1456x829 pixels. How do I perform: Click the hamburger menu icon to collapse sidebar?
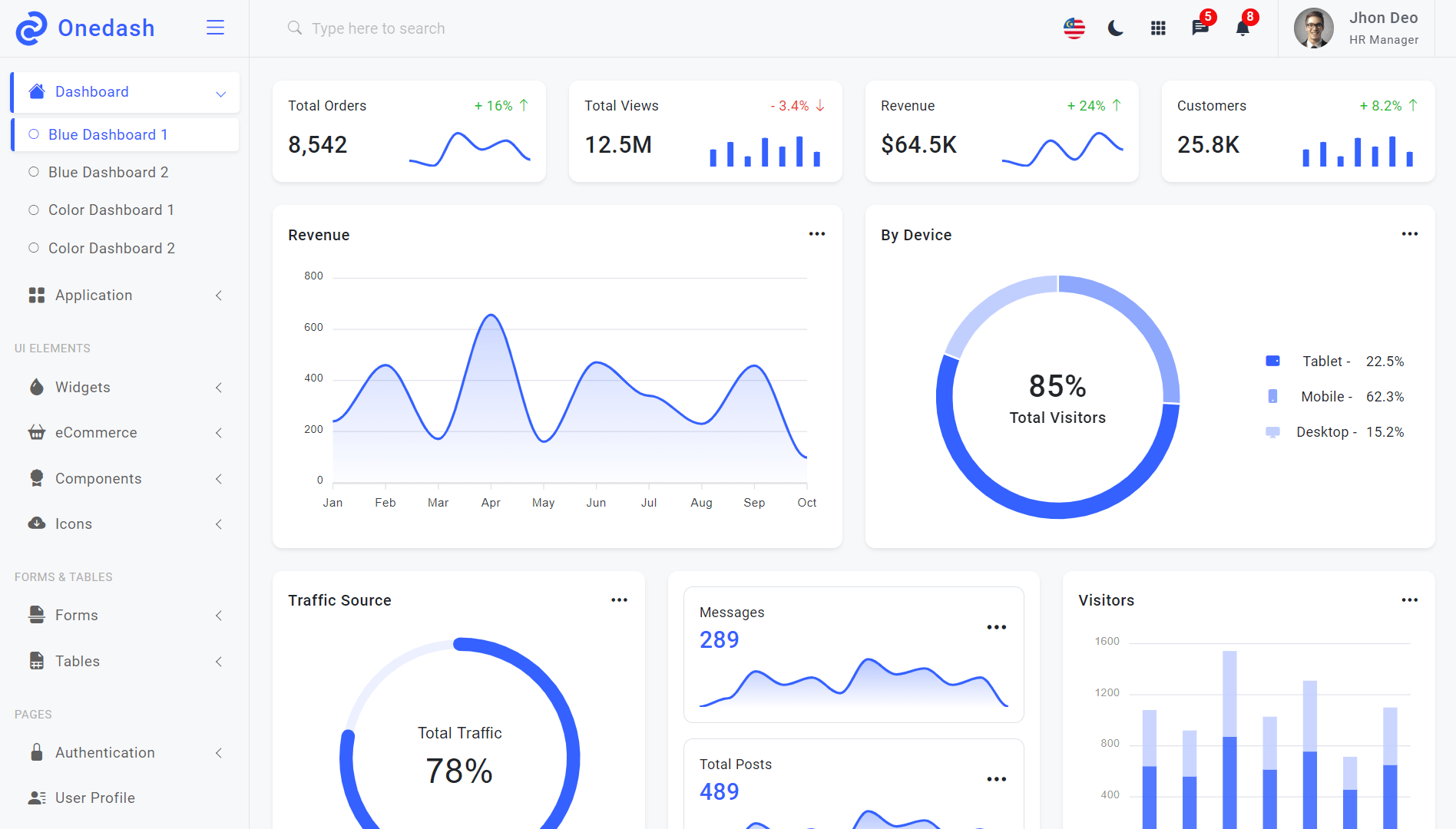(215, 28)
